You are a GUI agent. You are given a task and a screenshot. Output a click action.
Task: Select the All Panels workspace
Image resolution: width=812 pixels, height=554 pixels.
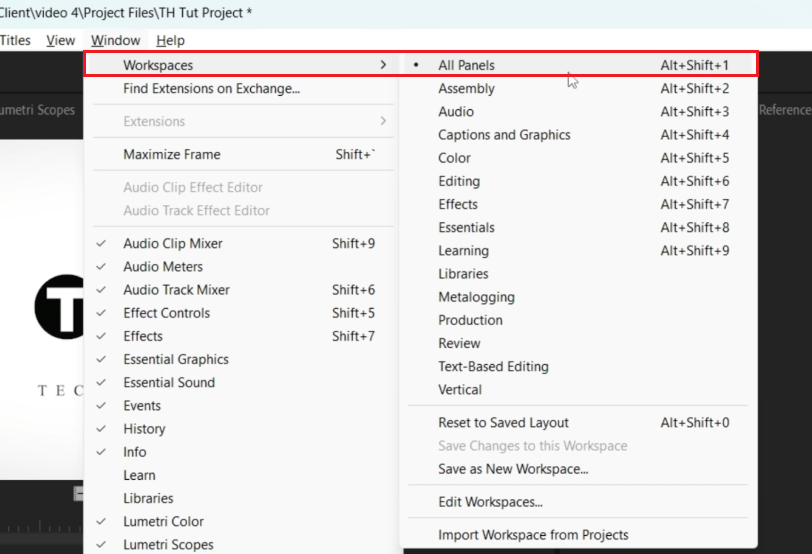[x=466, y=65]
